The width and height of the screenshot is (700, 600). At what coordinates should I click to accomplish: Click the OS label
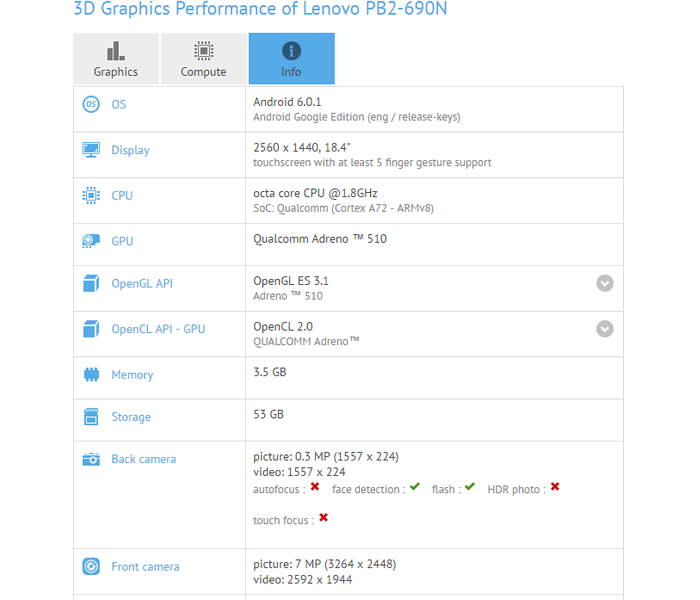point(119,104)
